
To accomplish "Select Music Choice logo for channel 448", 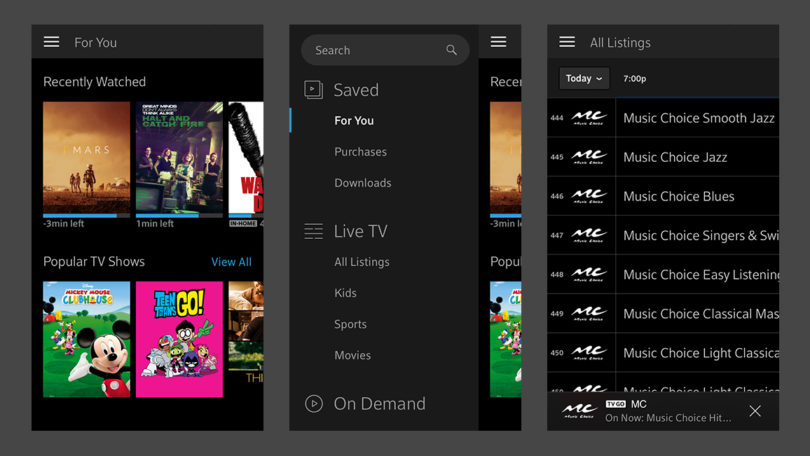I will point(589,275).
